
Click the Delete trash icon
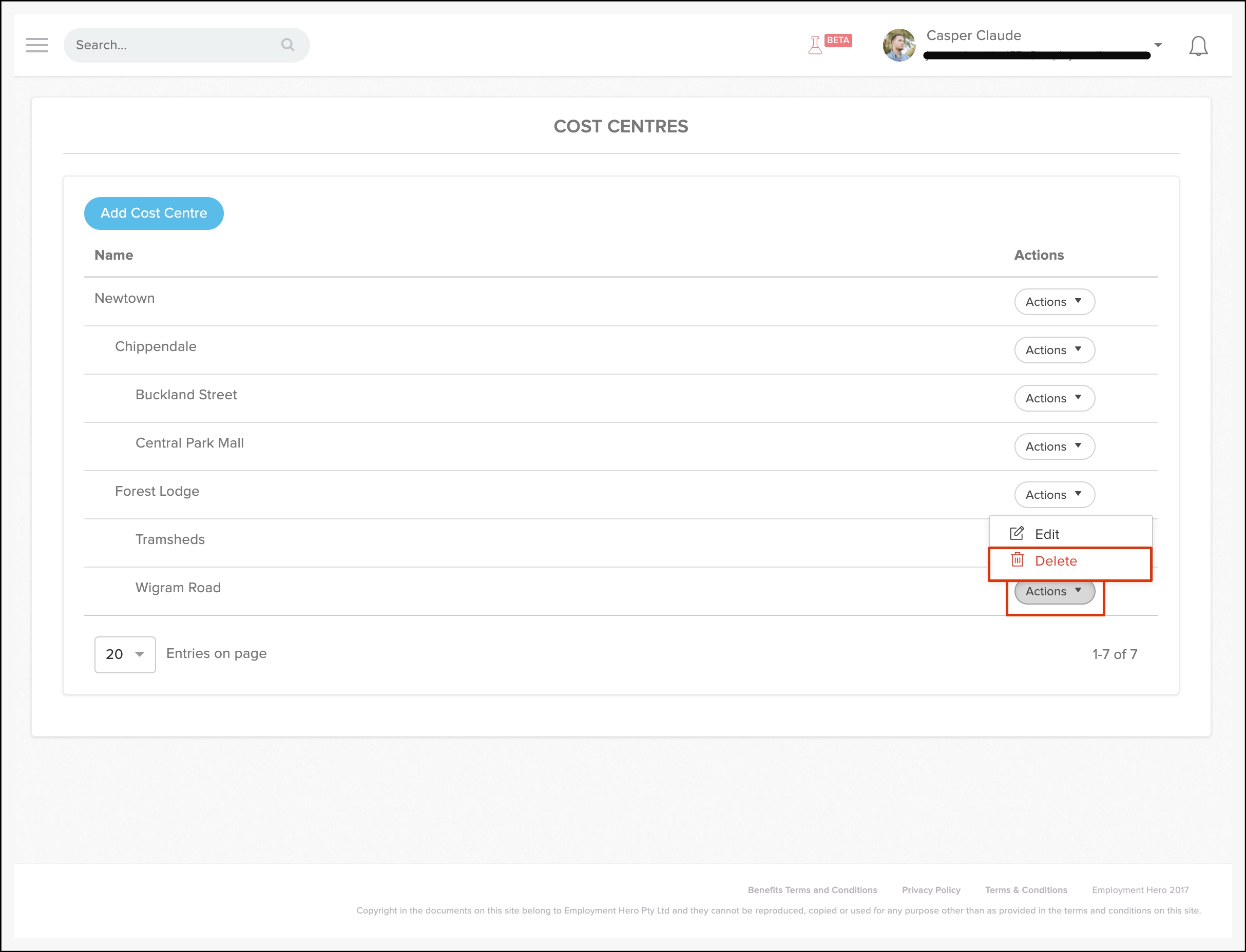pyautogui.click(x=1018, y=560)
